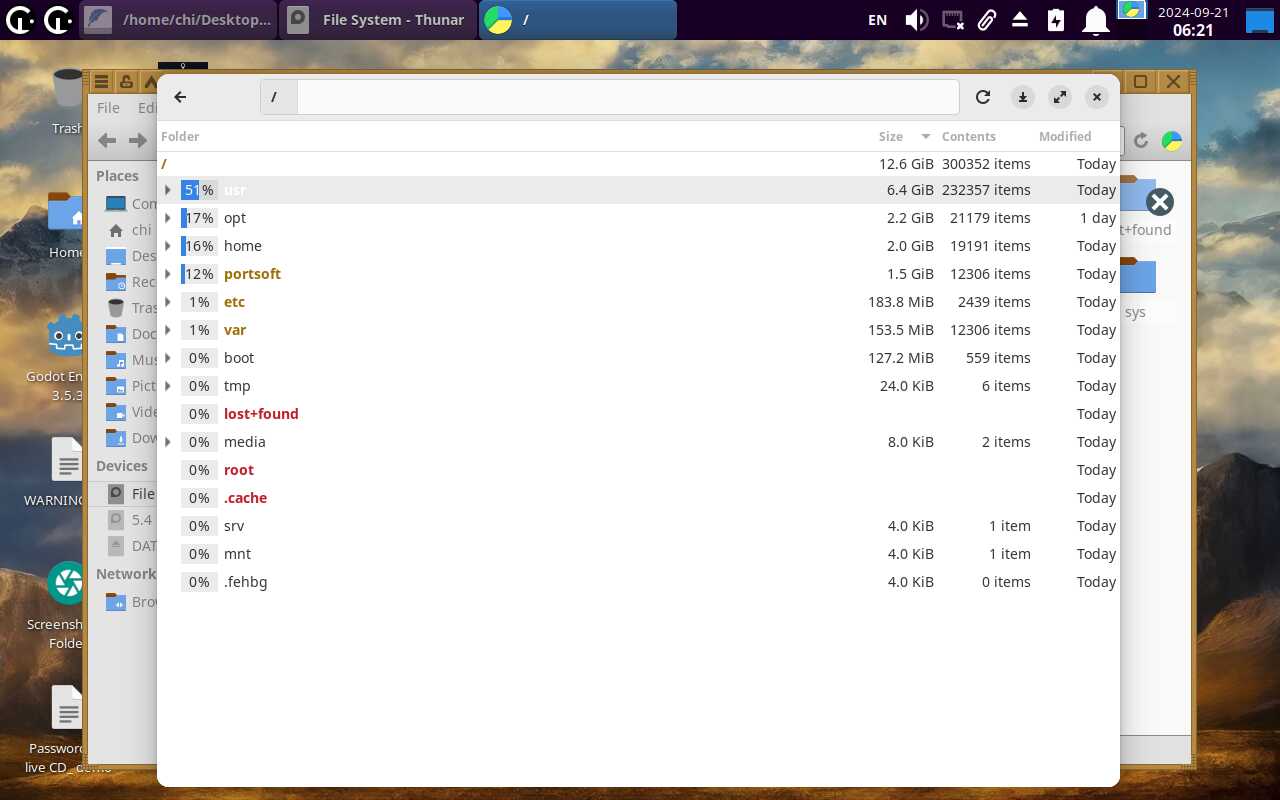The image size is (1280, 800).
Task: Expand the tmp folder row
Action: [x=168, y=386]
